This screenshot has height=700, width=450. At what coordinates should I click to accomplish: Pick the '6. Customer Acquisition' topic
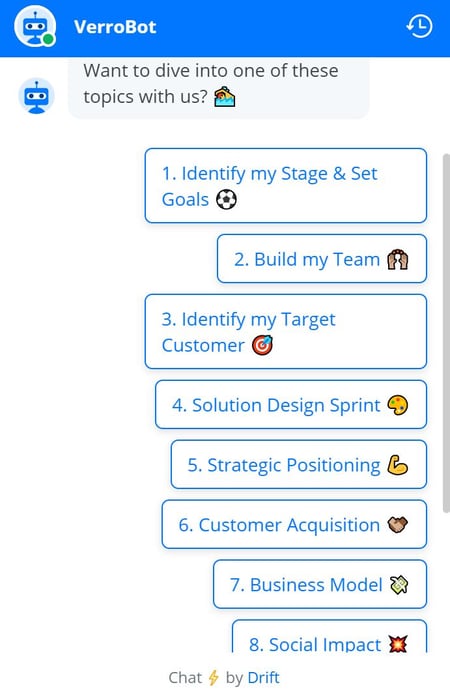294,525
